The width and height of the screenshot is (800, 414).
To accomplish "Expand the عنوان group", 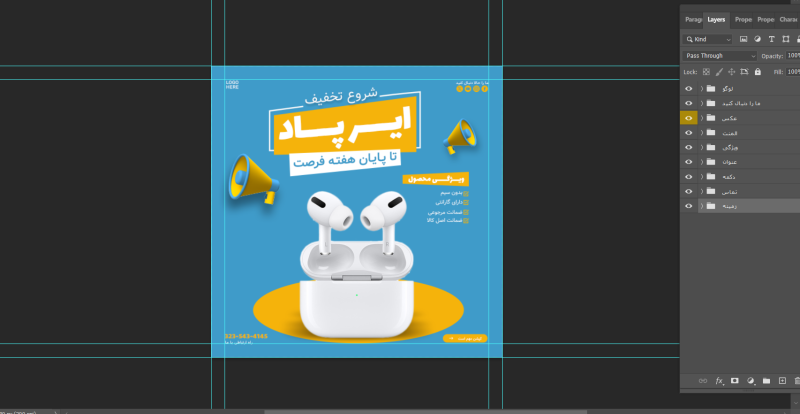I will 702,162.
